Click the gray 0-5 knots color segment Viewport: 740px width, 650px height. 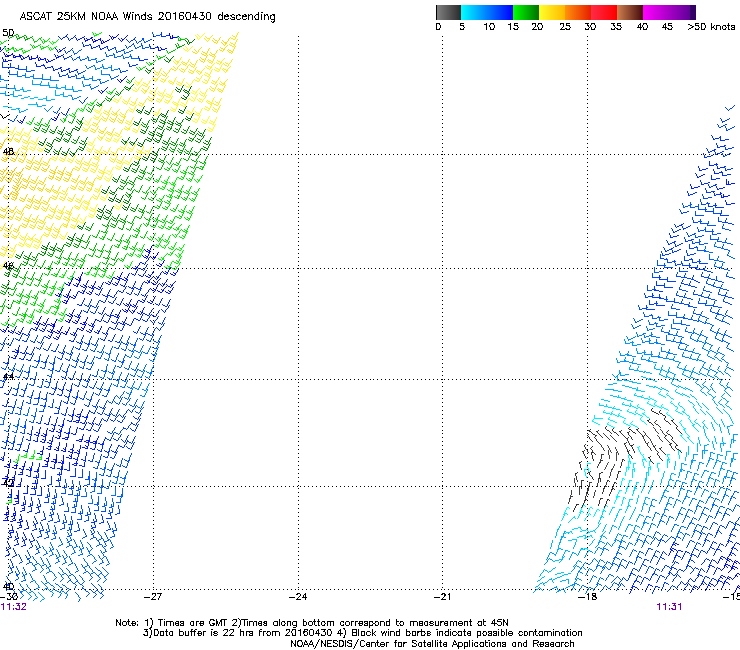coord(448,12)
